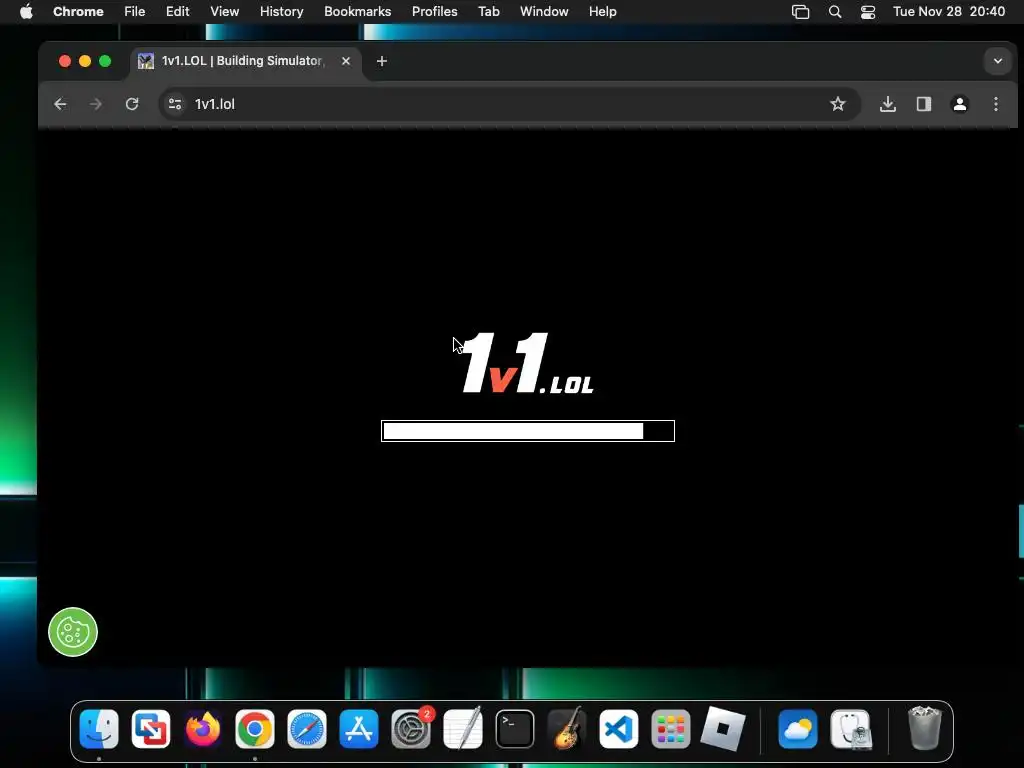Select the 1v1.LOL Building Simulator tab
The image size is (1024, 768).
[x=245, y=61]
